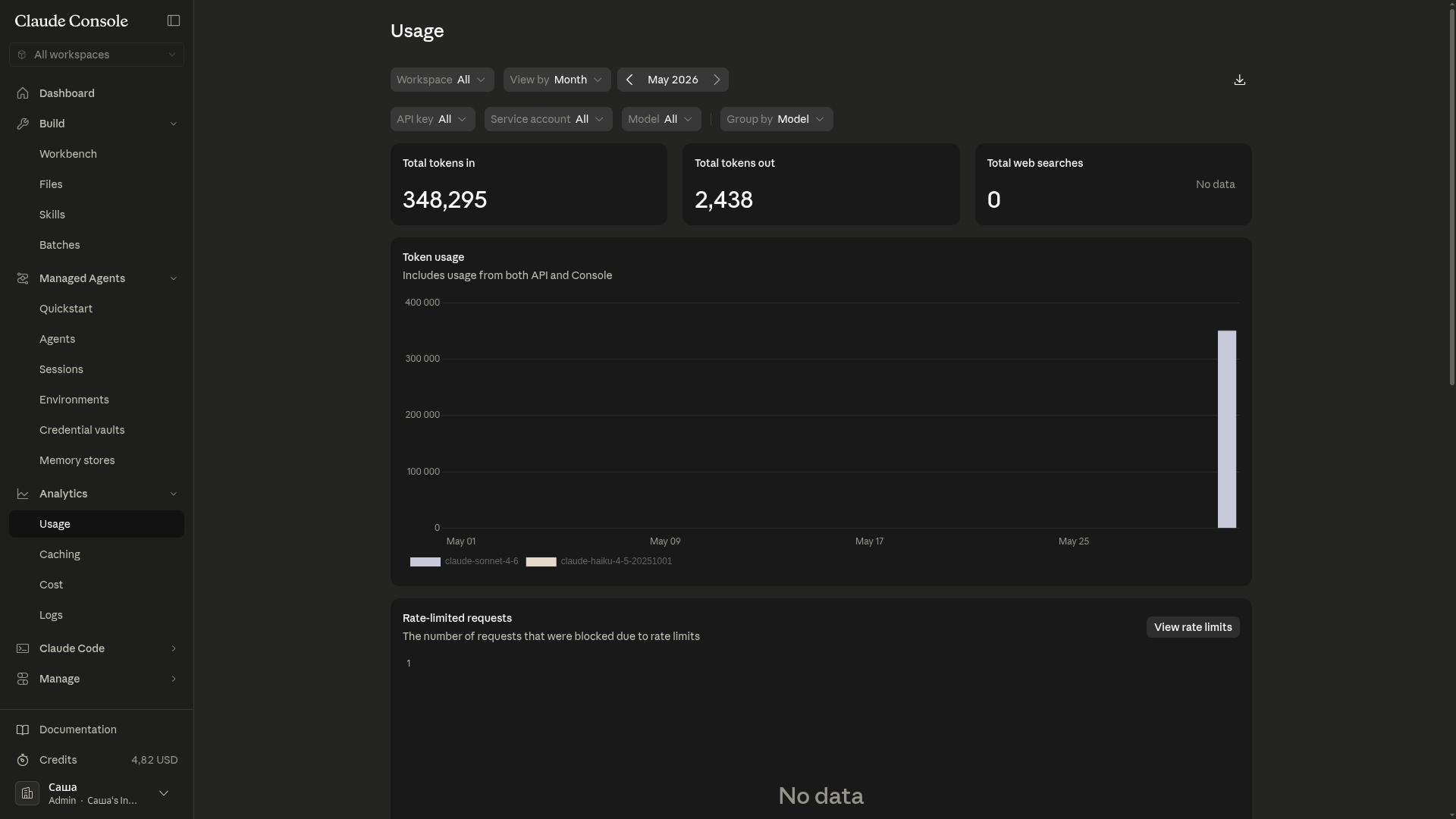The image size is (1456, 819).
Task: Click the claude-sonnet-4-6 legend label
Action: coord(482,561)
